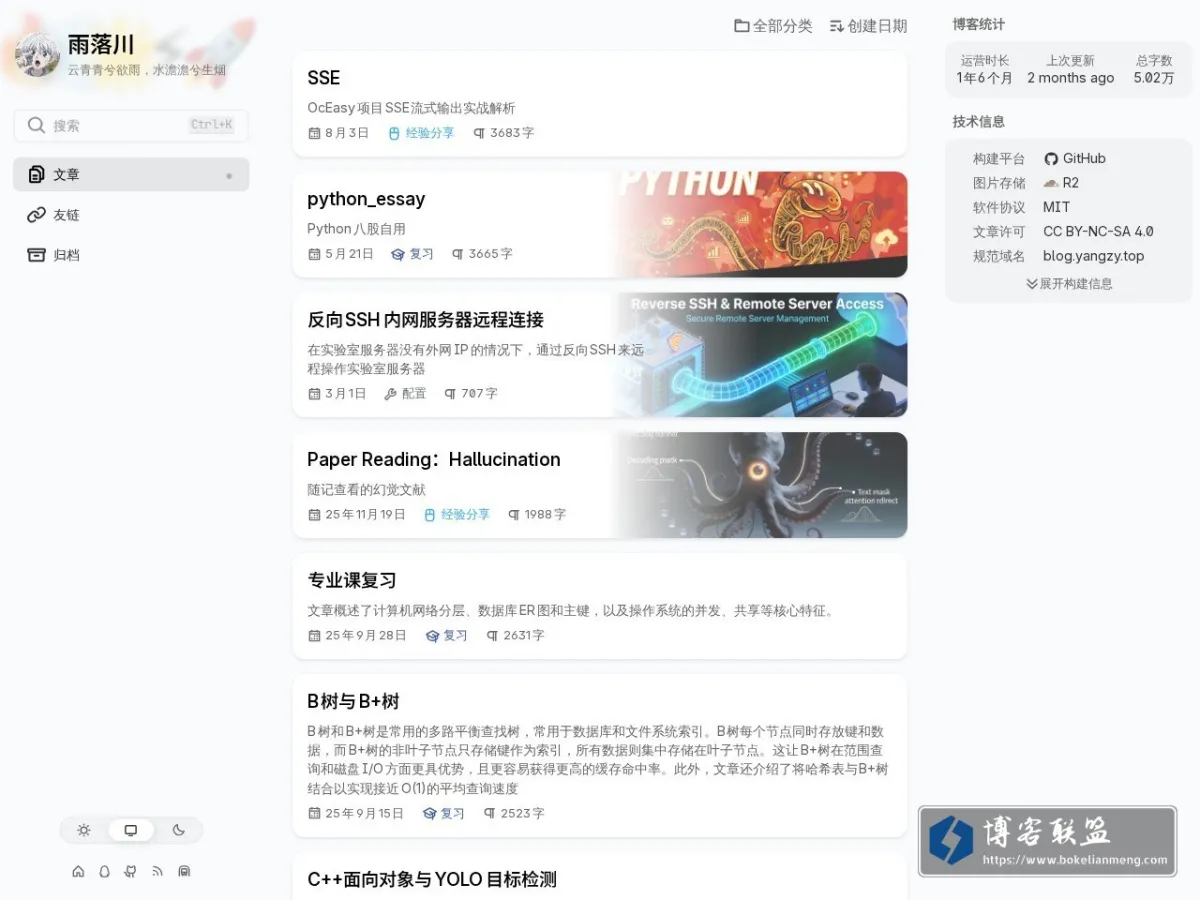The image size is (1200, 900).
Task: Click 复习 tag on 专业课复习 post
Action: click(x=447, y=636)
